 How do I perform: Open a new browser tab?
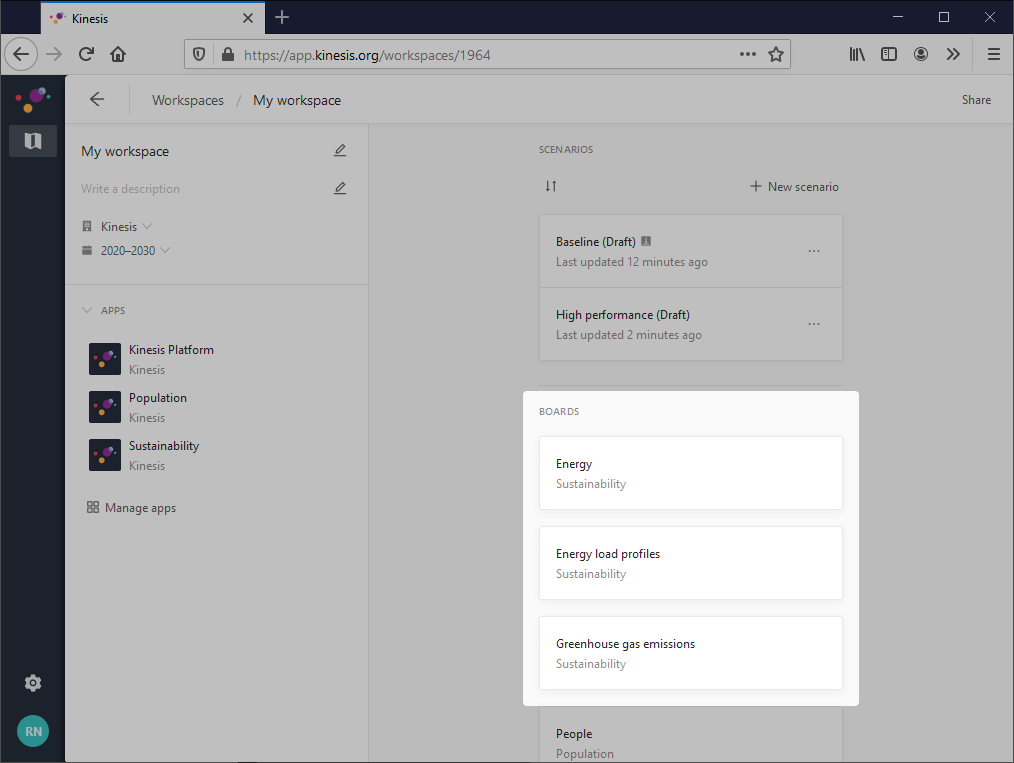282,17
